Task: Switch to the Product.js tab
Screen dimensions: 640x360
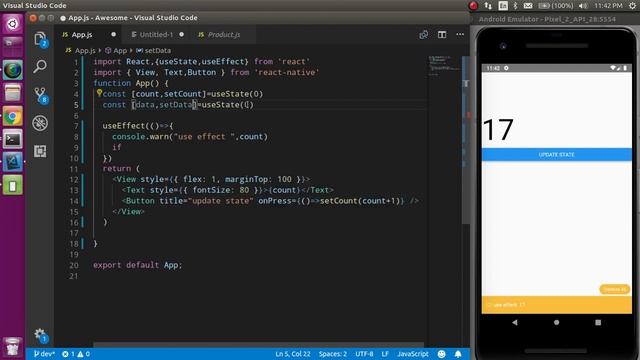Action: click(x=224, y=35)
